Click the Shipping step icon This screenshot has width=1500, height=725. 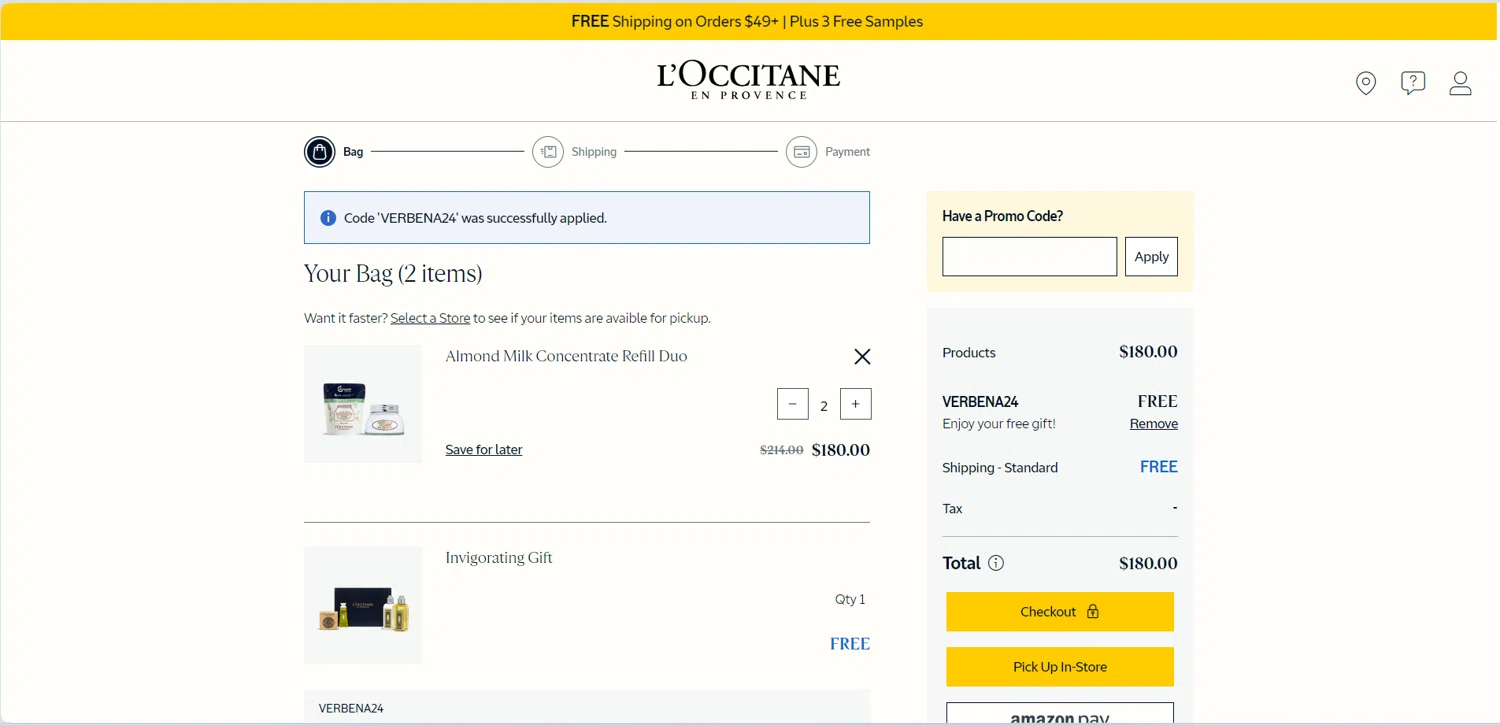point(548,152)
